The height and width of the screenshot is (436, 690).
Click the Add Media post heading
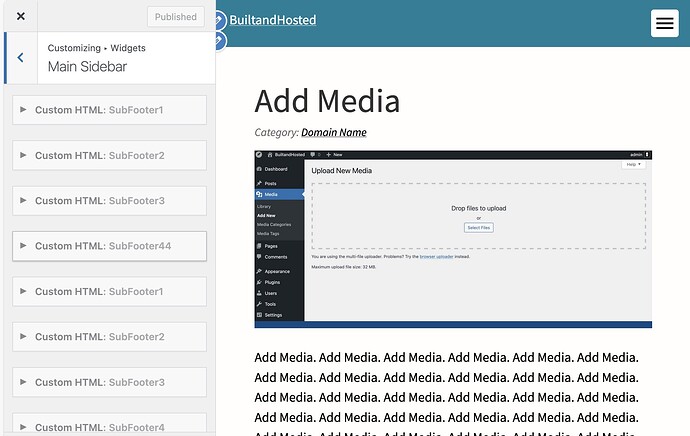click(327, 101)
